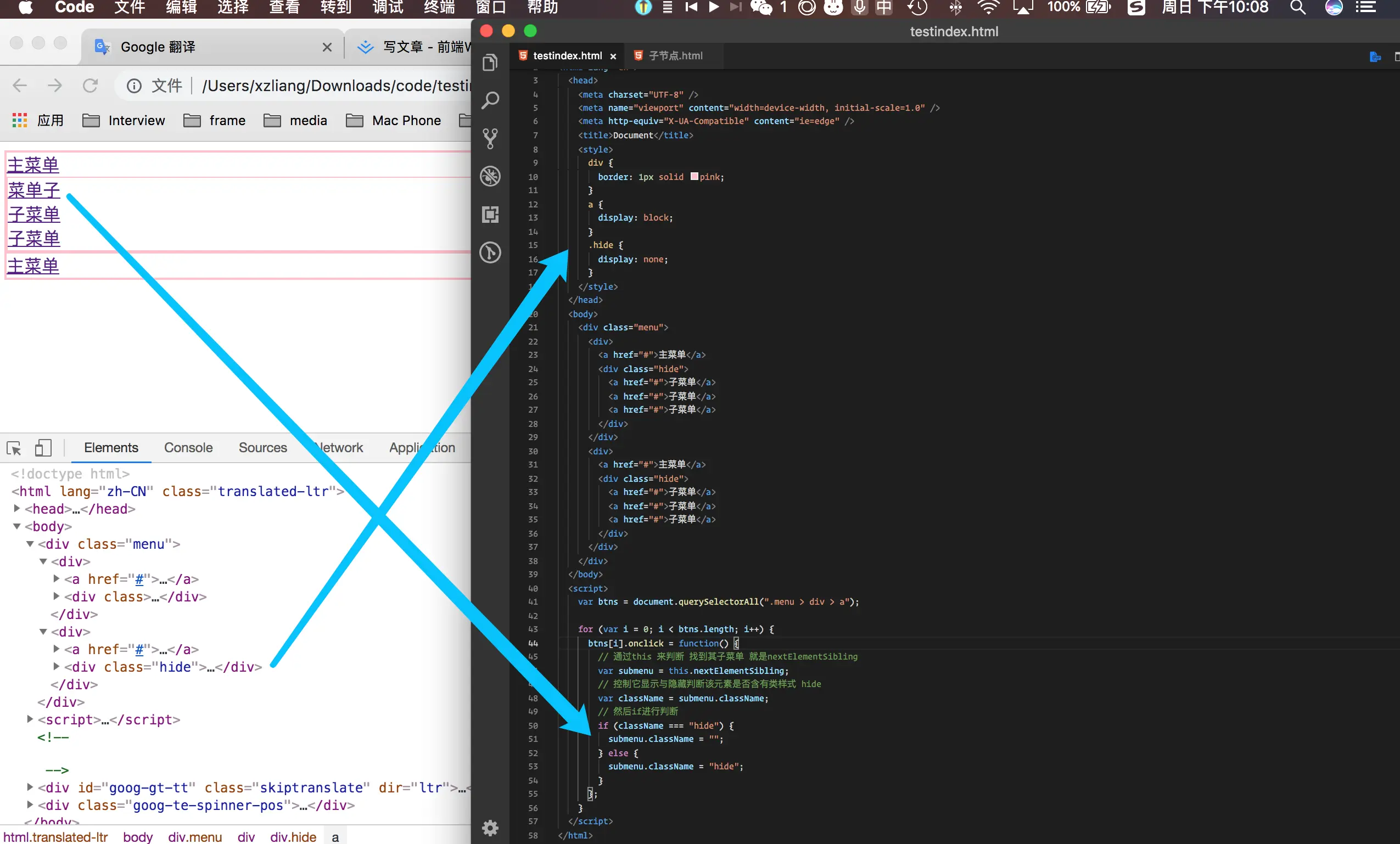Image resolution: width=1400 pixels, height=844 pixels.
Task: Click the bottom 主菜单 link
Action: [33, 266]
